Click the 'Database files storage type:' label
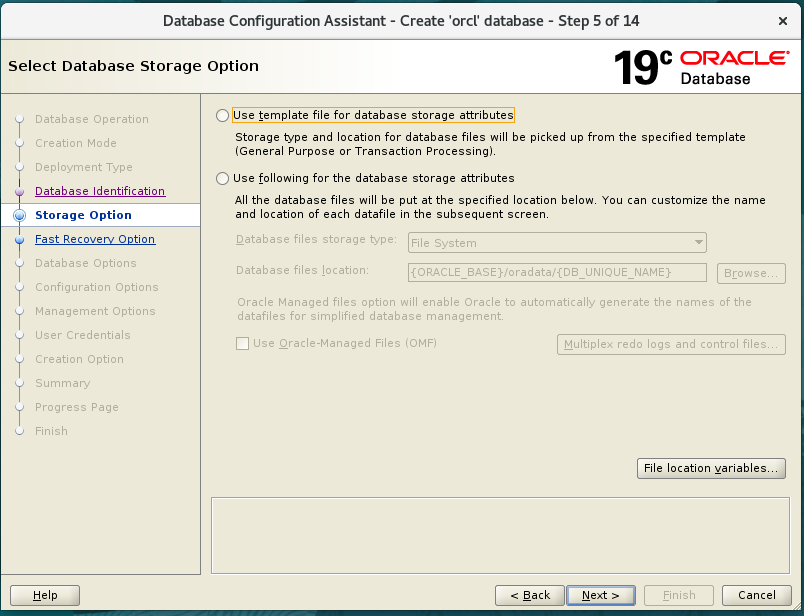Image resolution: width=804 pixels, height=616 pixels. [316, 240]
